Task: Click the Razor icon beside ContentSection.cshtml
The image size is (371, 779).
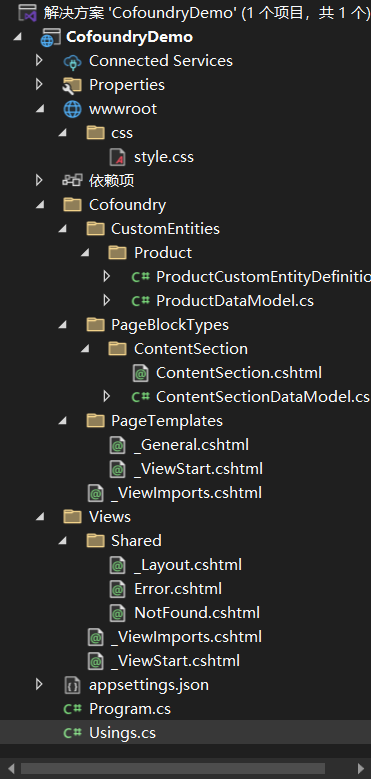Action: (x=141, y=373)
